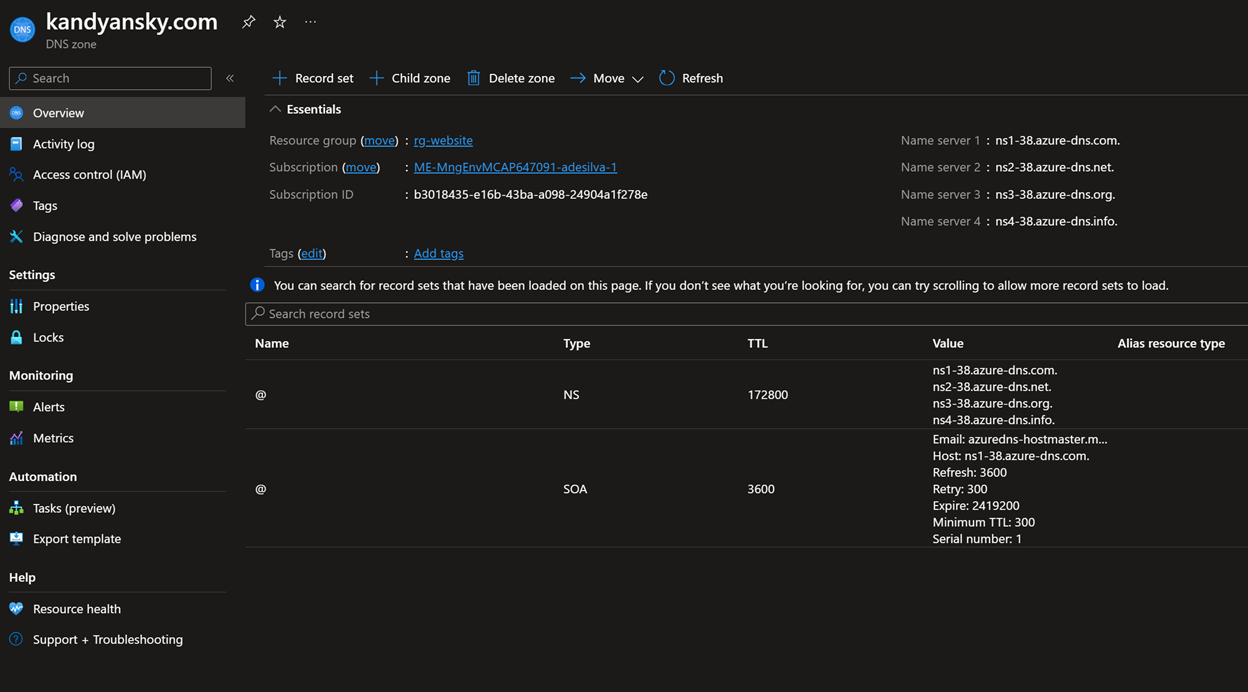Open ME-MngEnvMCAP647091-adesilva-1 subscription link
1248x692 pixels.
point(515,167)
